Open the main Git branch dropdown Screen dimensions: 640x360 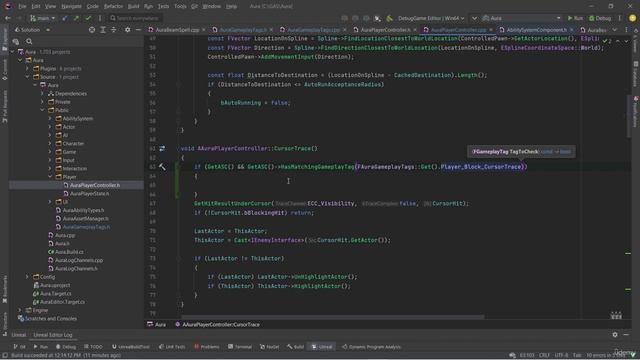tap(42, 18)
